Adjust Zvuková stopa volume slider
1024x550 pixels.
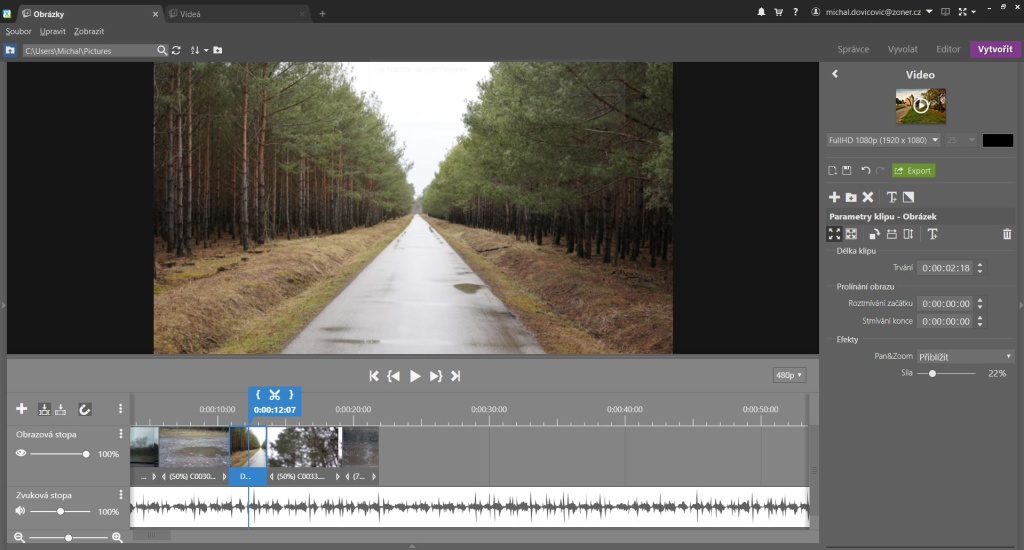(x=59, y=511)
